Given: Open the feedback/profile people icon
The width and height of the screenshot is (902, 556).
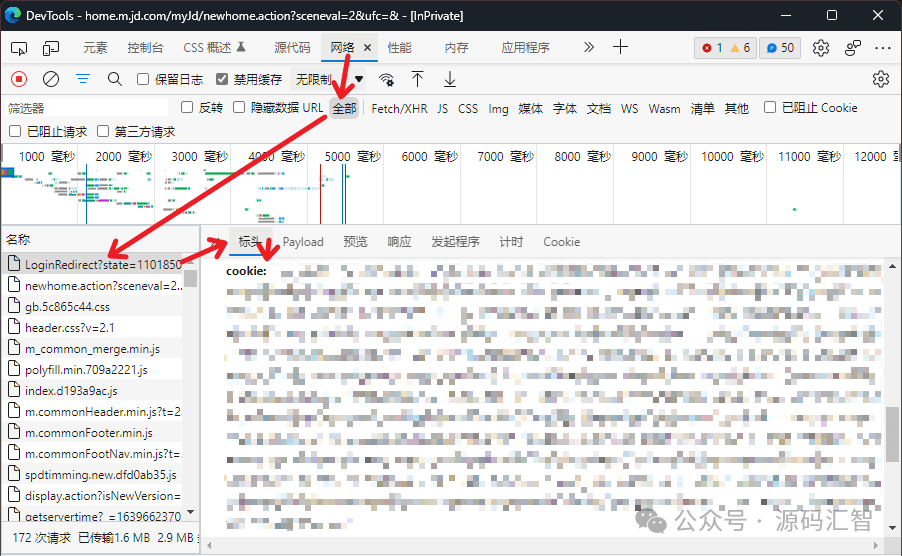Looking at the screenshot, I should coord(853,48).
